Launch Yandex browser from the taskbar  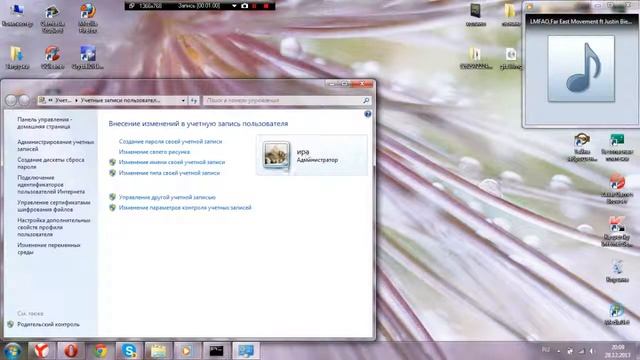[41, 351]
